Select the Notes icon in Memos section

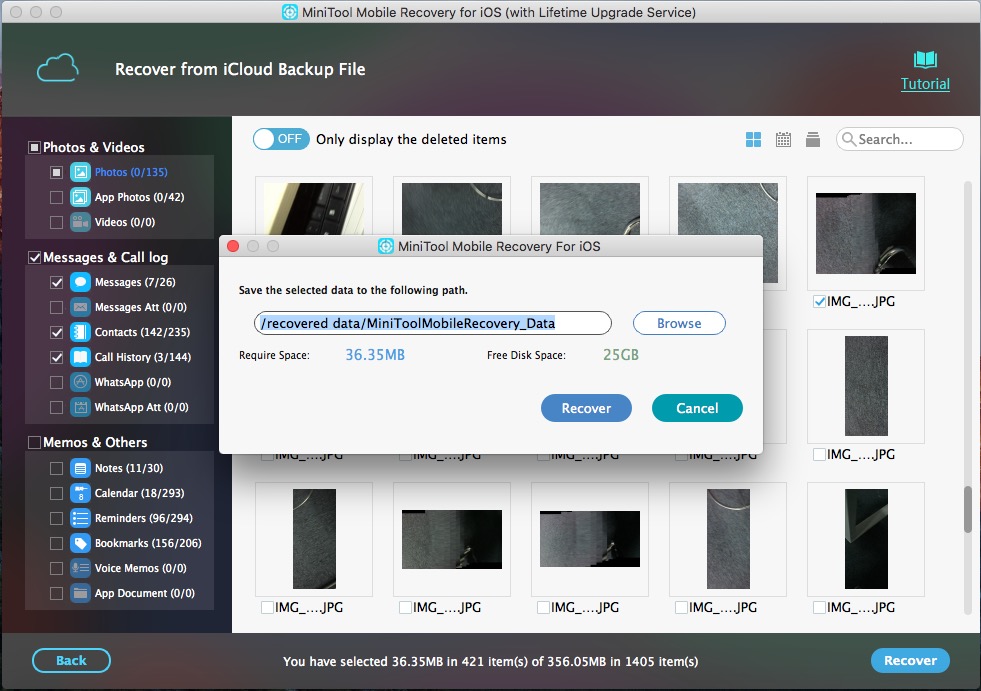(x=81, y=468)
